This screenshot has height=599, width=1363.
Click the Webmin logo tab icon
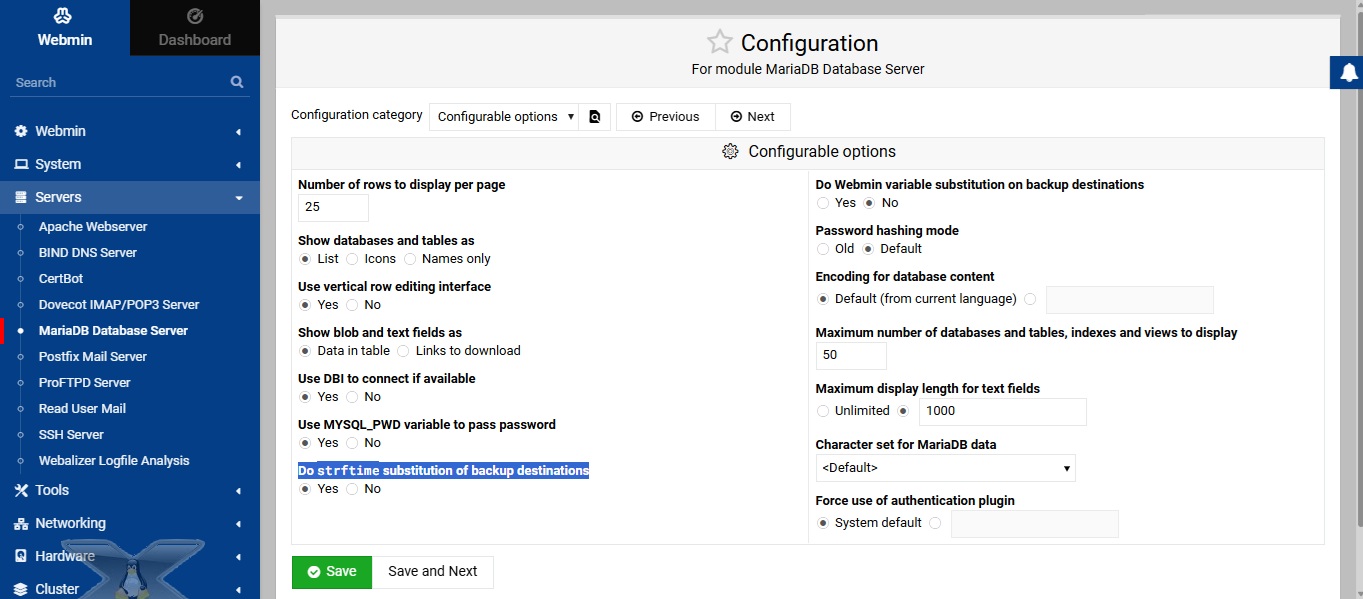pos(64,16)
